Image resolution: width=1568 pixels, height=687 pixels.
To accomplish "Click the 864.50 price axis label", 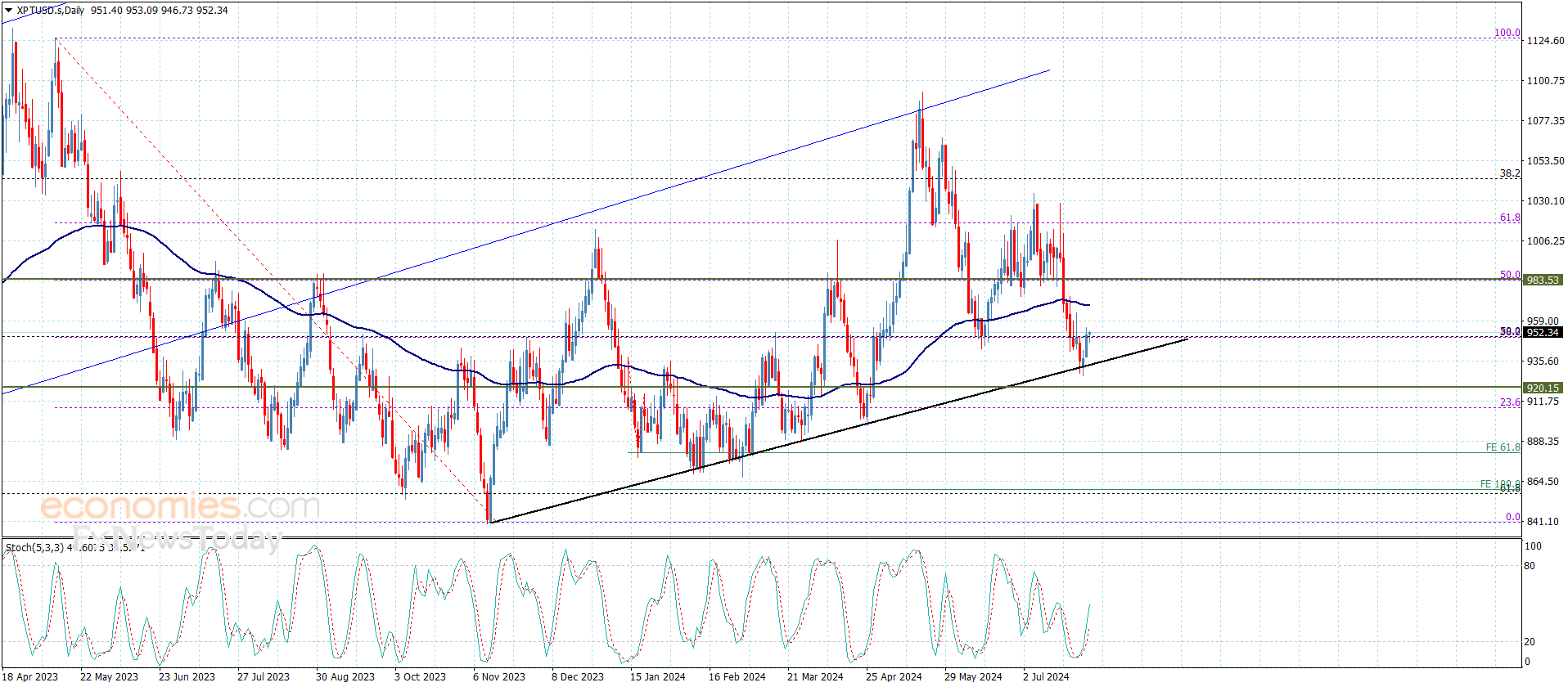I will point(1543,482).
